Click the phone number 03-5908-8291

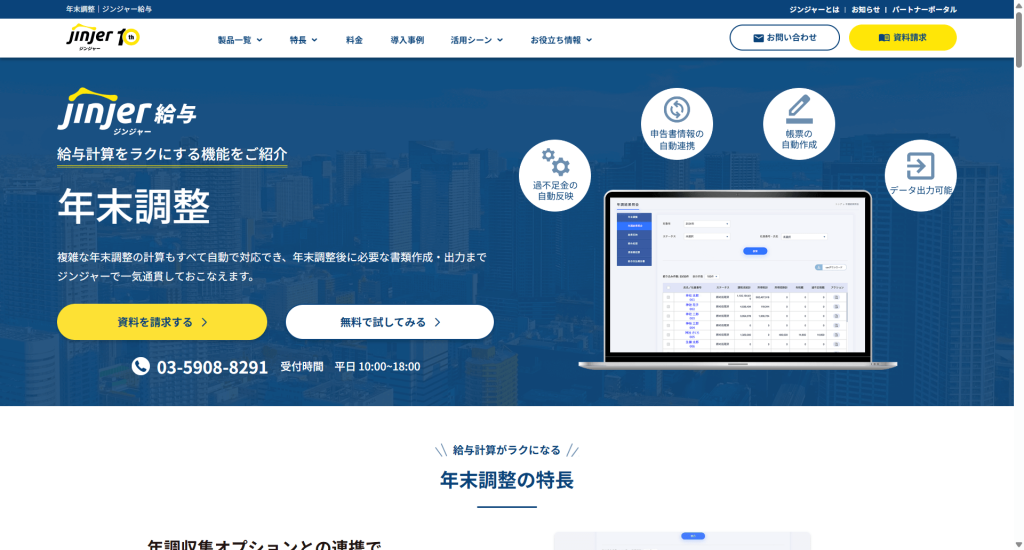212,367
